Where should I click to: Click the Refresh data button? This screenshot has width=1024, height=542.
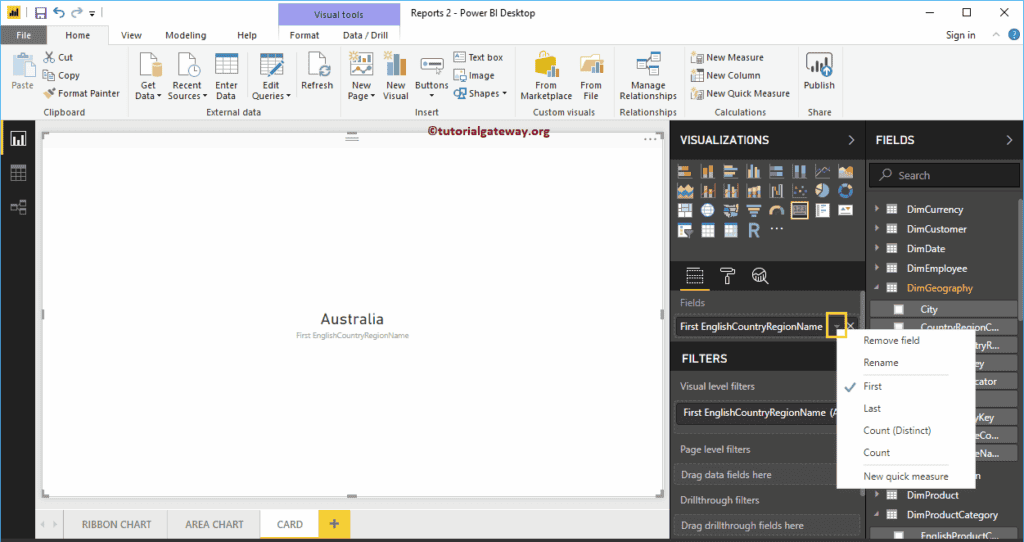pyautogui.click(x=317, y=72)
